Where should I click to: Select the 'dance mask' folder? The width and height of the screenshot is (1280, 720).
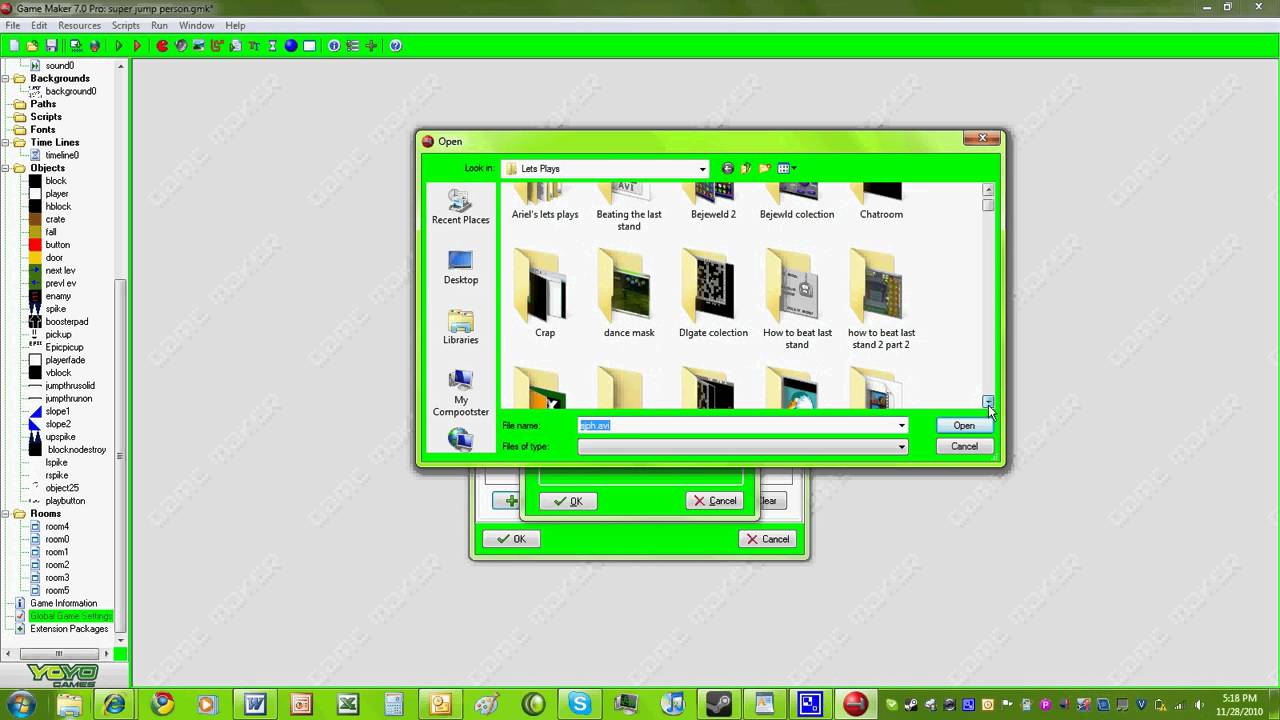[x=629, y=294]
